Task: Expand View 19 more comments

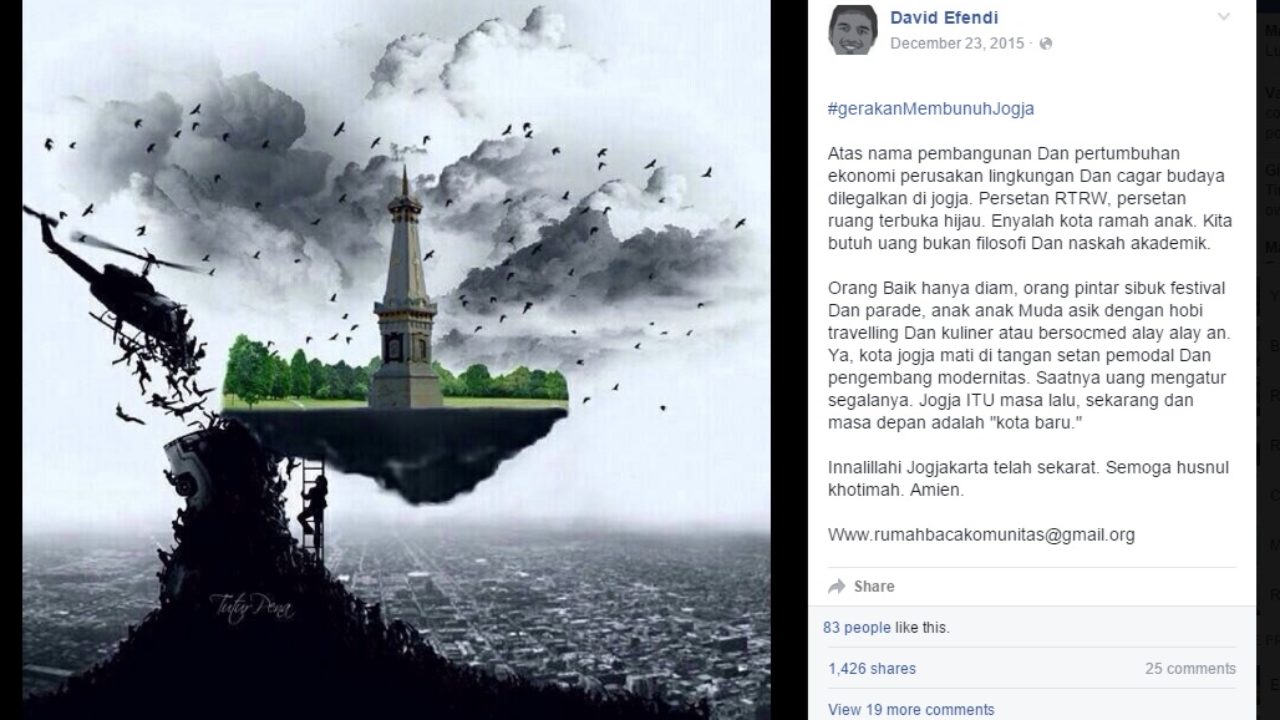Action: click(x=911, y=710)
